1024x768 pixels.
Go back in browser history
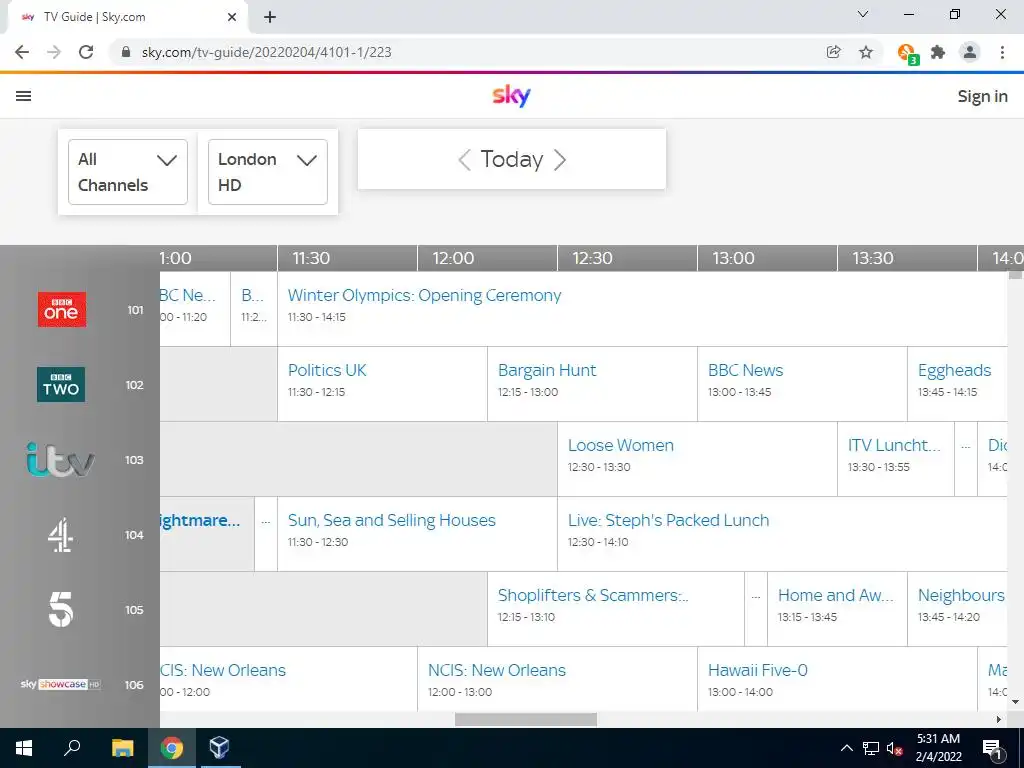[x=22, y=52]
